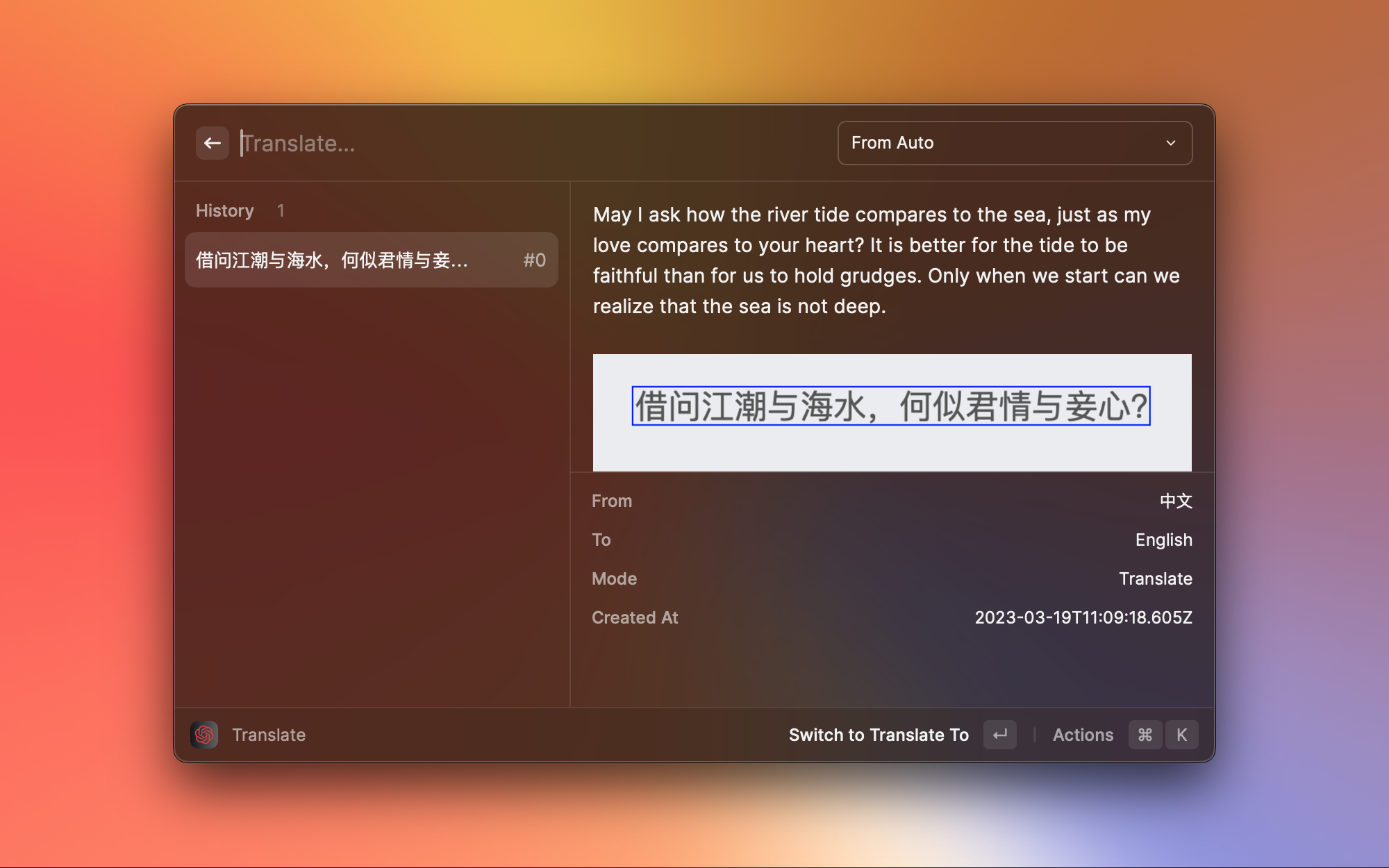Expand the source language selection list
Screen dimensions: 1389x868
(x=1014, y=143)
